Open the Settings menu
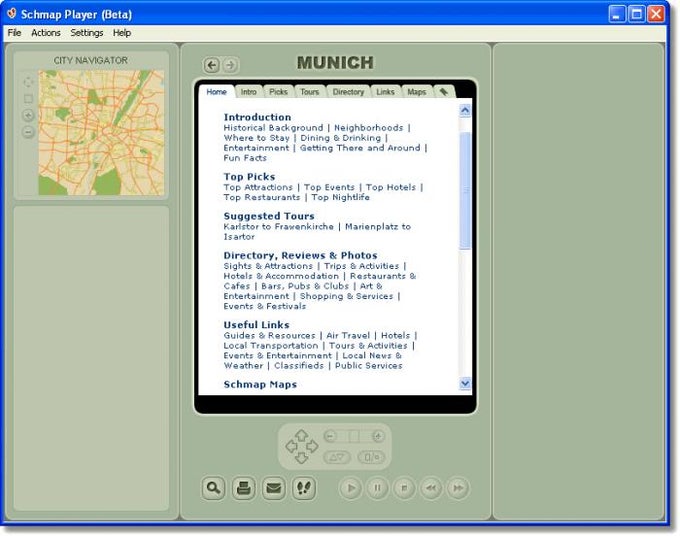The image size is (680, 536). [87, 33]
